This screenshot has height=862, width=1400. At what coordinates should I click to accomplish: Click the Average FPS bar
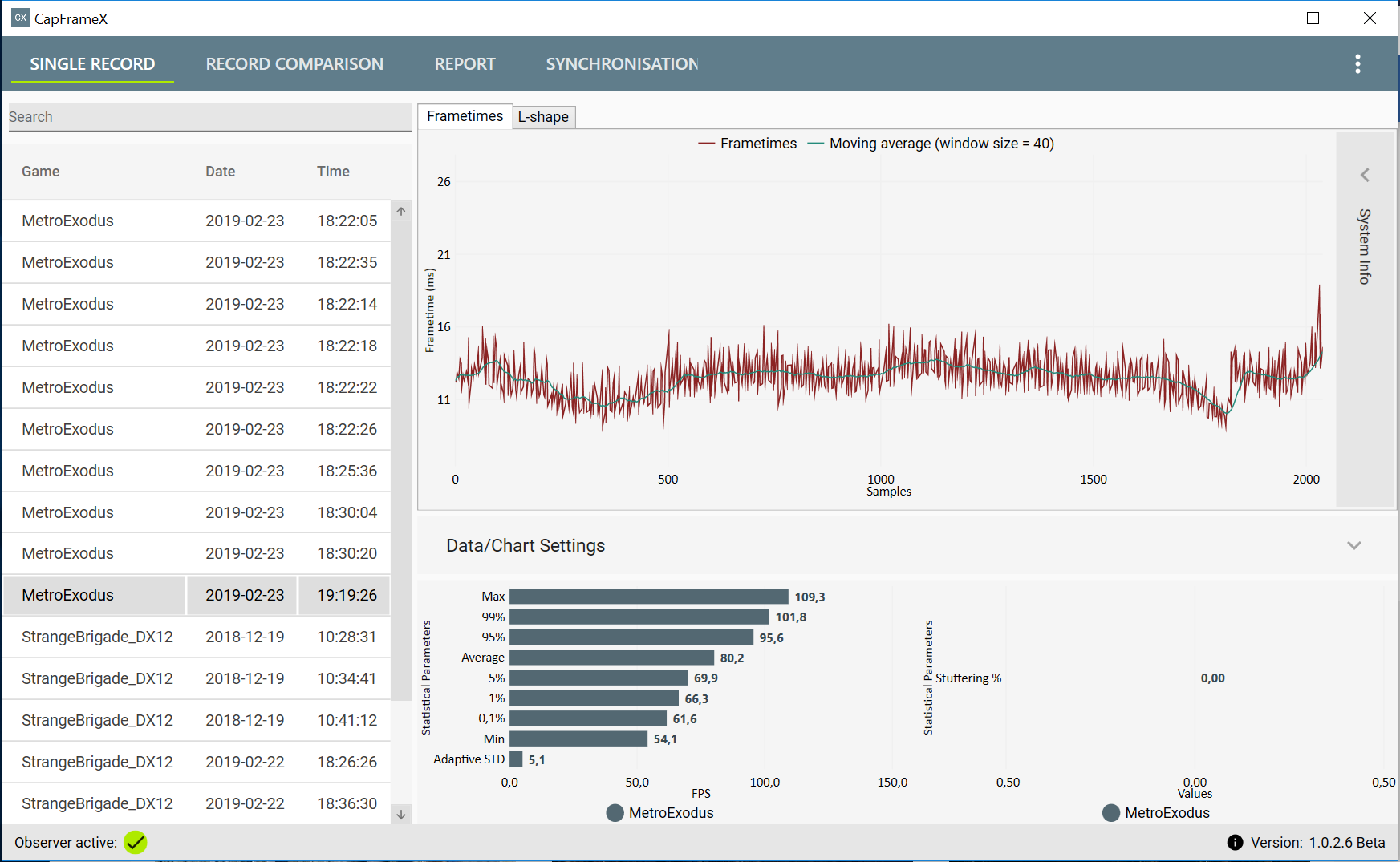click(x=611, y=658)
